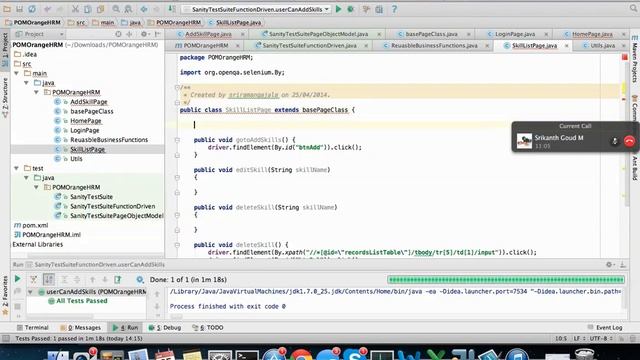Toggle sort alphabetically button in Run panel

point(49,280)
